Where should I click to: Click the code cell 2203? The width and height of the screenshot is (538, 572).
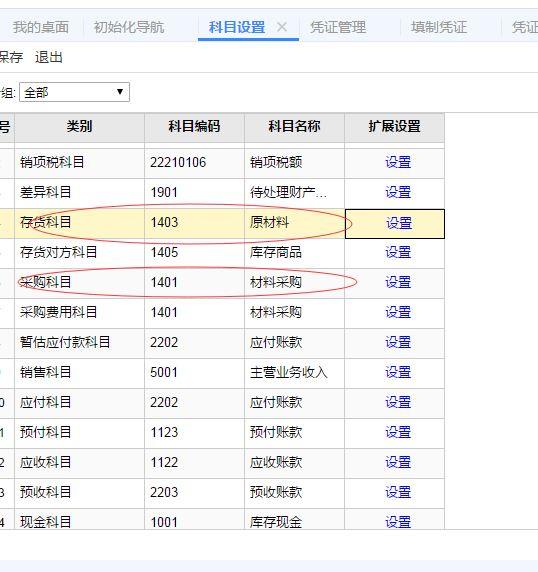pyautogui.click(x=194, y=493)
